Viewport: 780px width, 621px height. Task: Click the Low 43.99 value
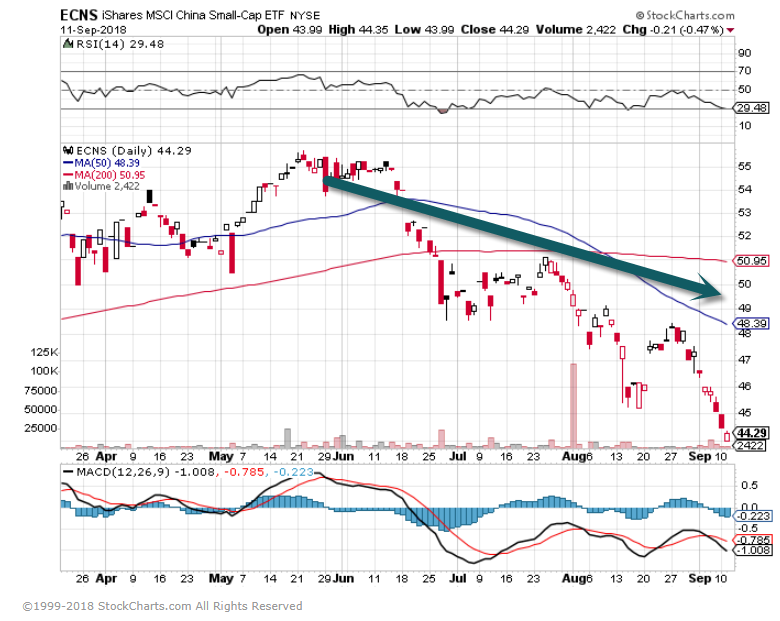point(424,30)
